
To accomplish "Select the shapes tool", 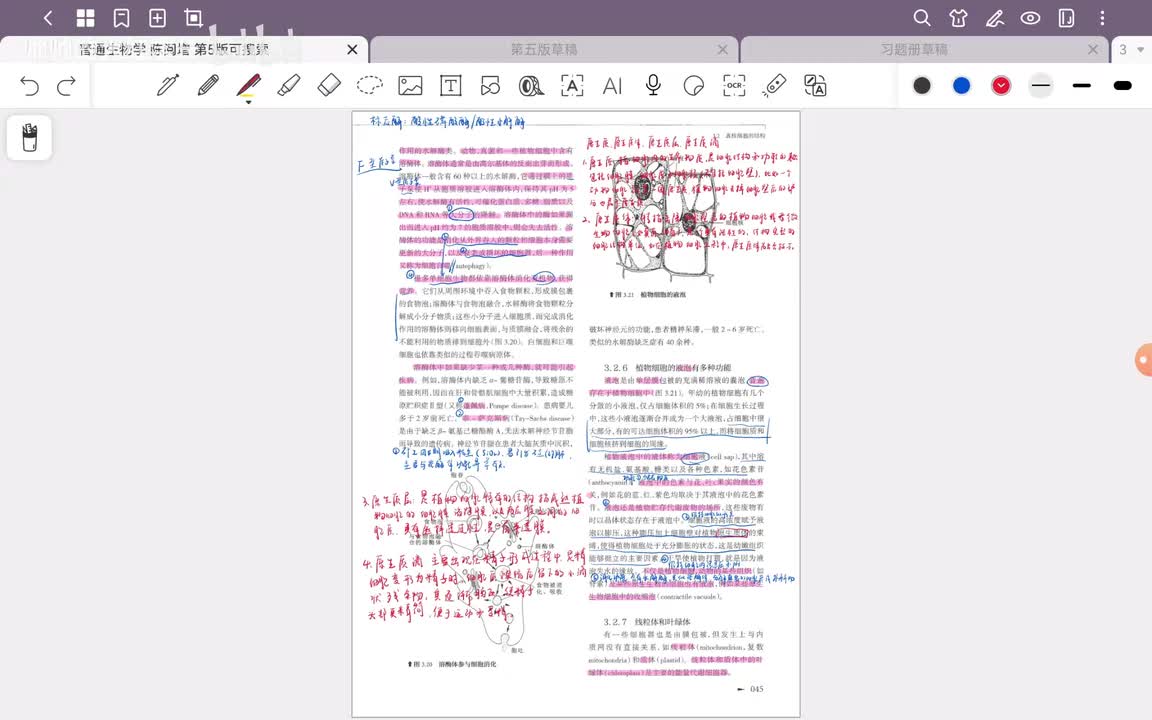I will 491,86.
